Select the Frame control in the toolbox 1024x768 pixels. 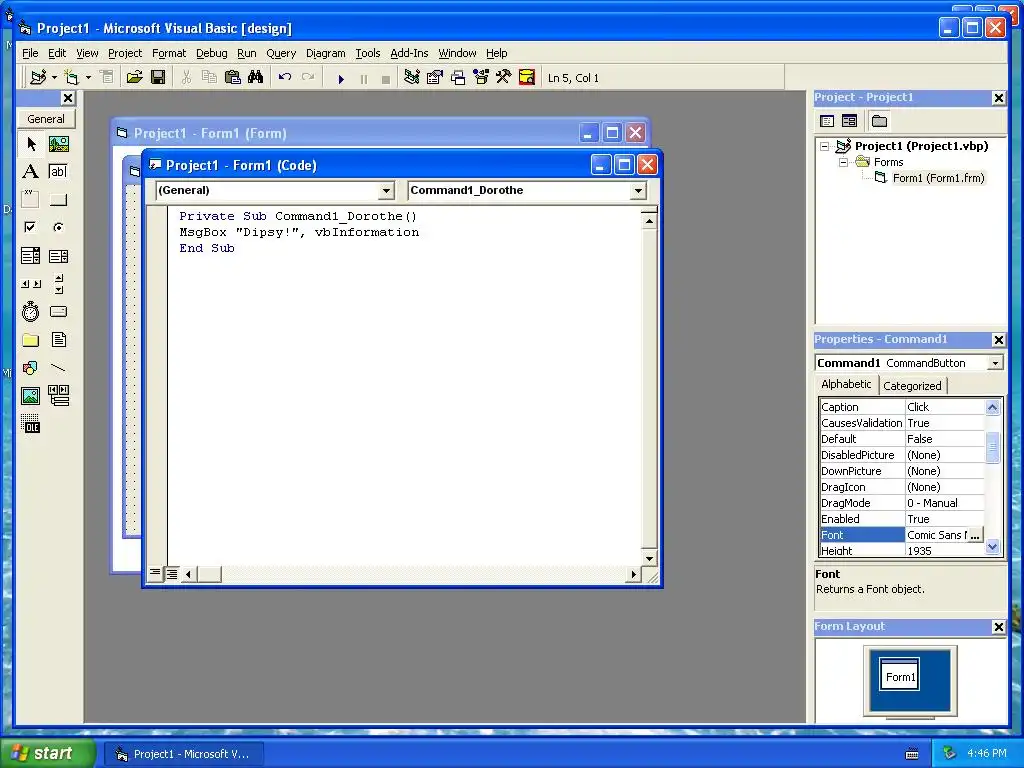pyautogui.click(x=31, y=199)
